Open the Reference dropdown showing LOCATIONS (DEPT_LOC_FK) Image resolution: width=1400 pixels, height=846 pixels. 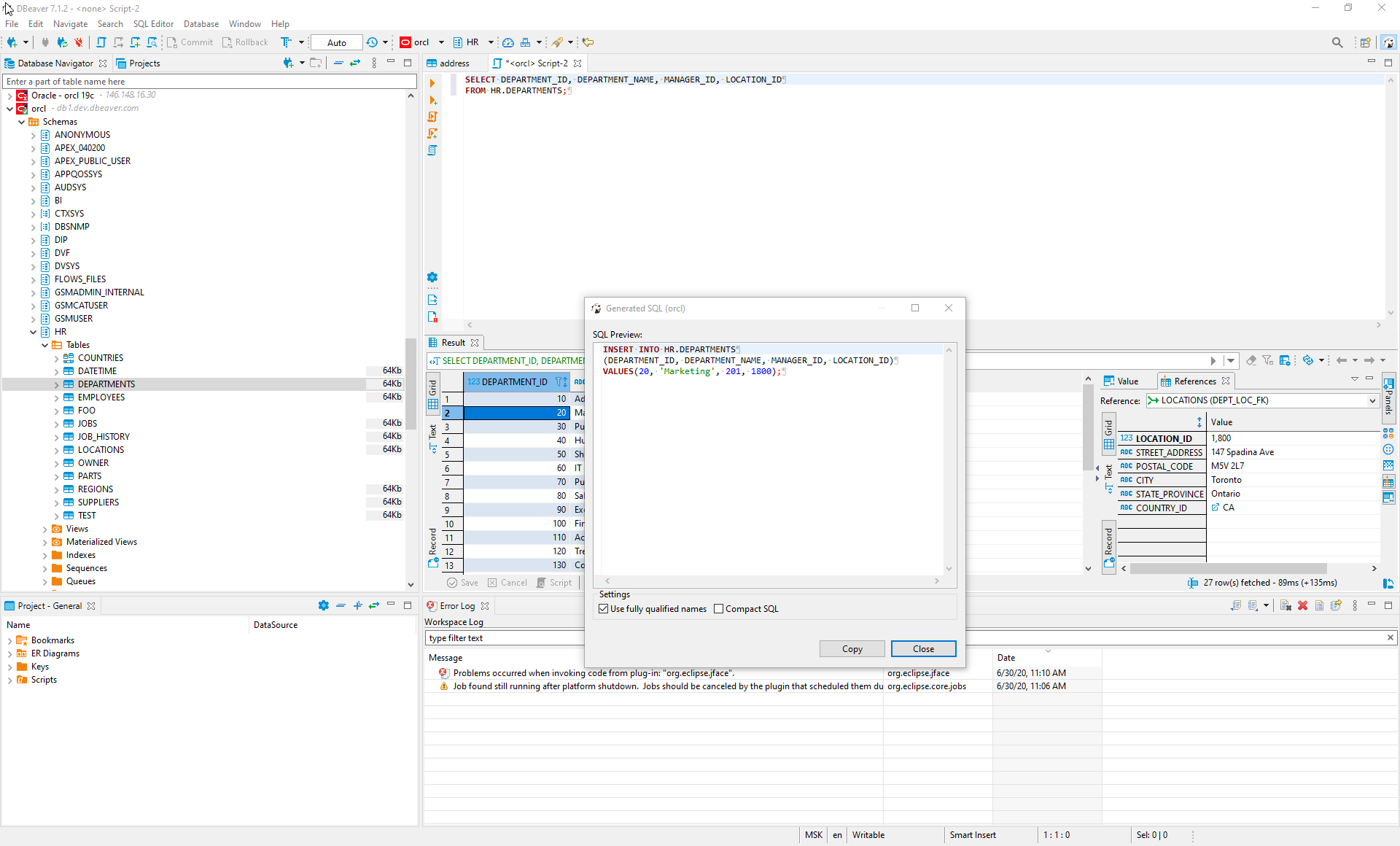(1372, 400)
